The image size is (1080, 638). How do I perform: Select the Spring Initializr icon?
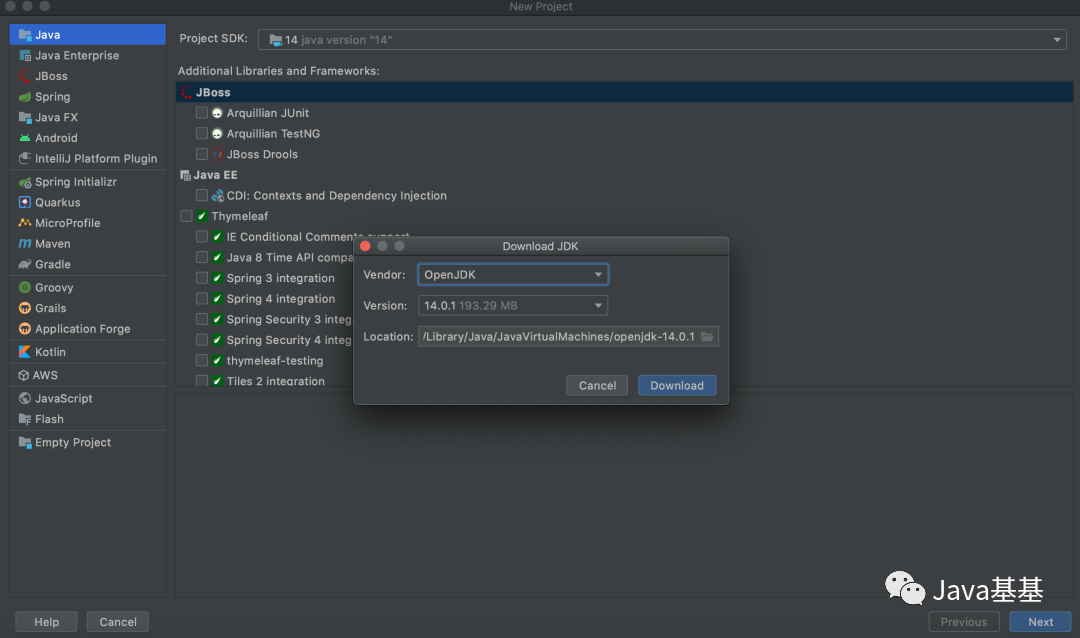[x=25, y=182]
